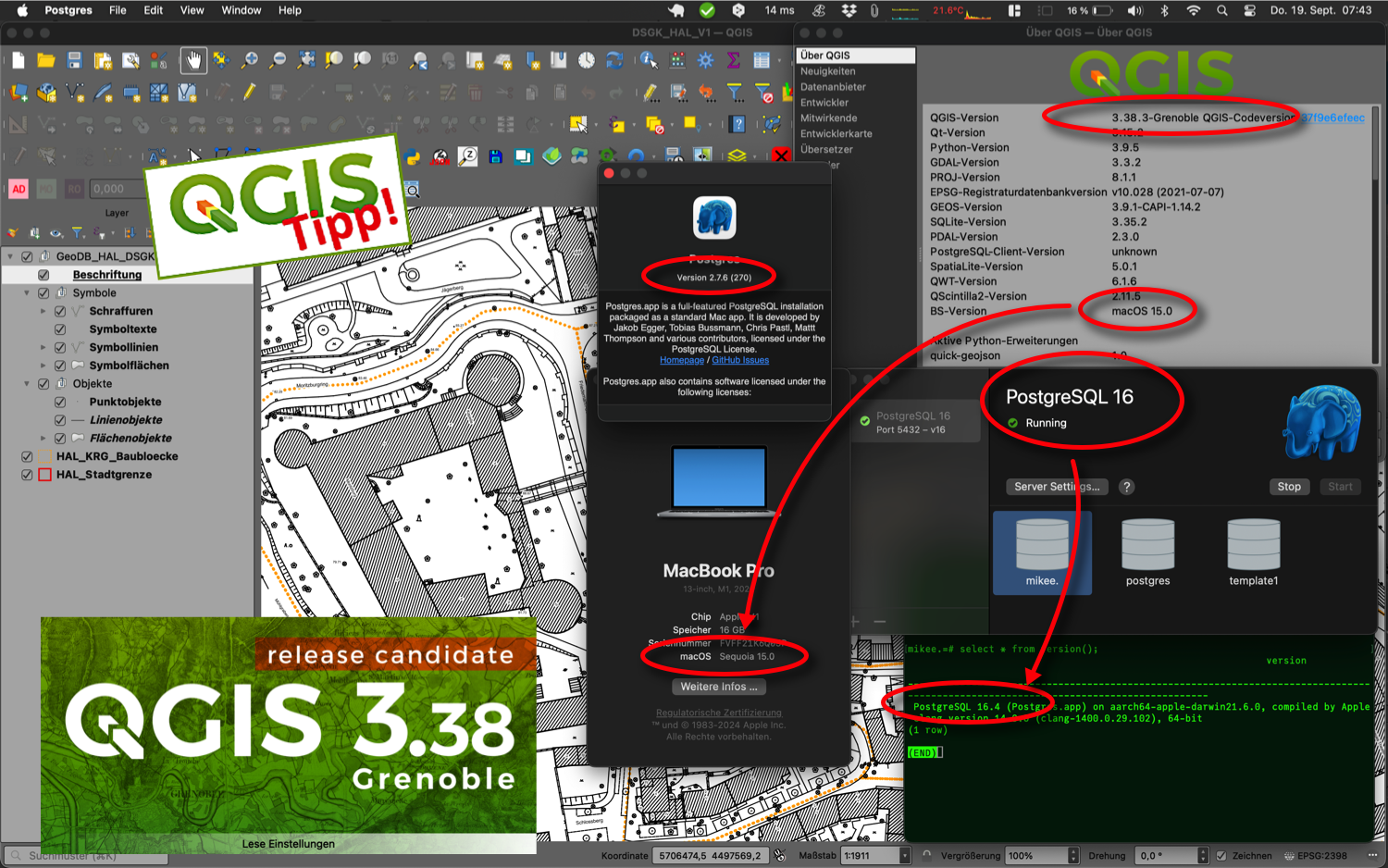The image size is (1388, 868).
Task: Select the Identify Features tool
Action: 645,59
